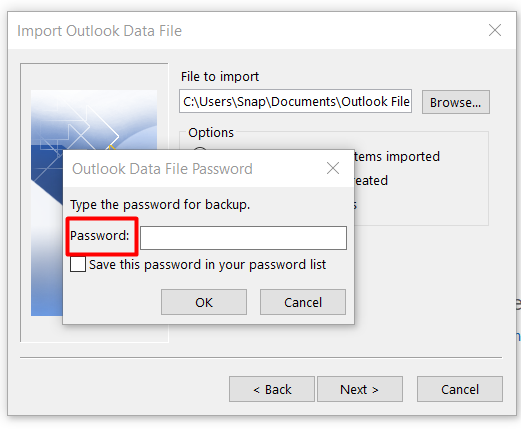Confirm the password with OK
The image size is (521, 434).
(x=204, y=302)
